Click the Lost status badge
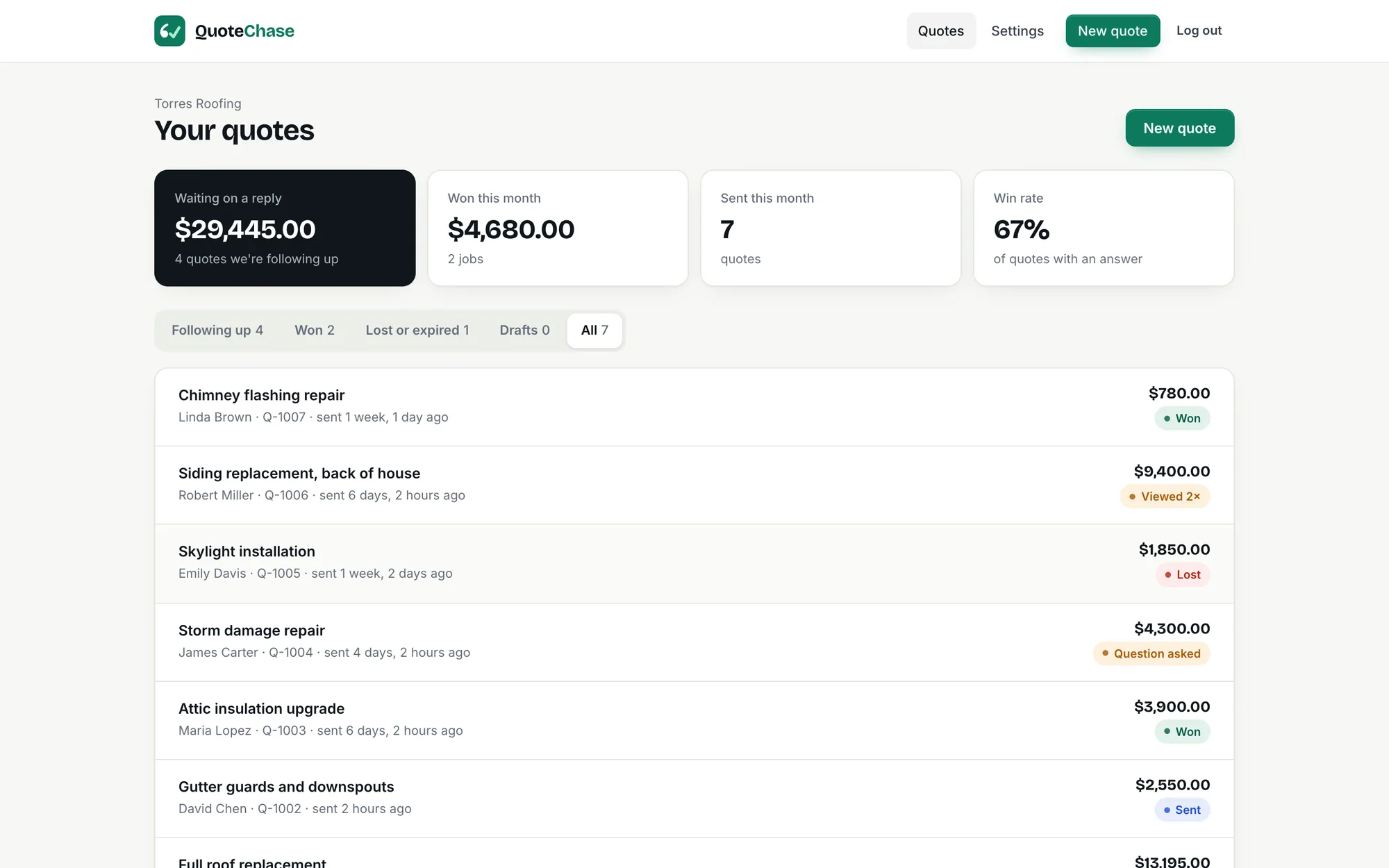The height and width of the screenshot is (868, 1389). click(x=1183, y=574)
